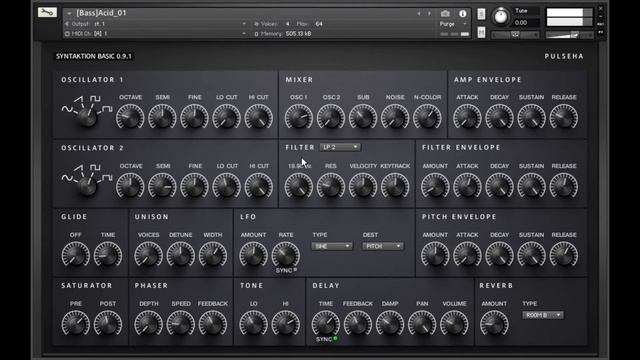Image resolution: width=640 pixels, height=360 pixels.
Task: Click the Max voices 64 field
Action: point(319,24)
